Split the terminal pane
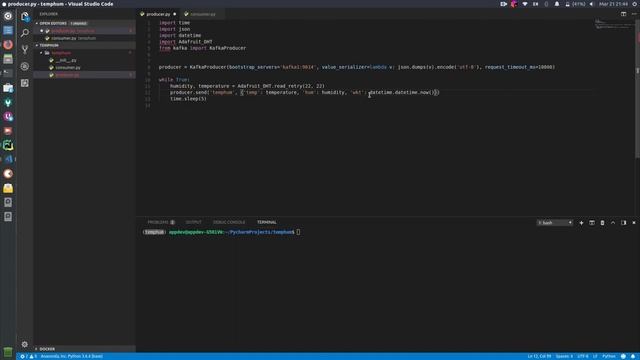 (x=592, y=223)
